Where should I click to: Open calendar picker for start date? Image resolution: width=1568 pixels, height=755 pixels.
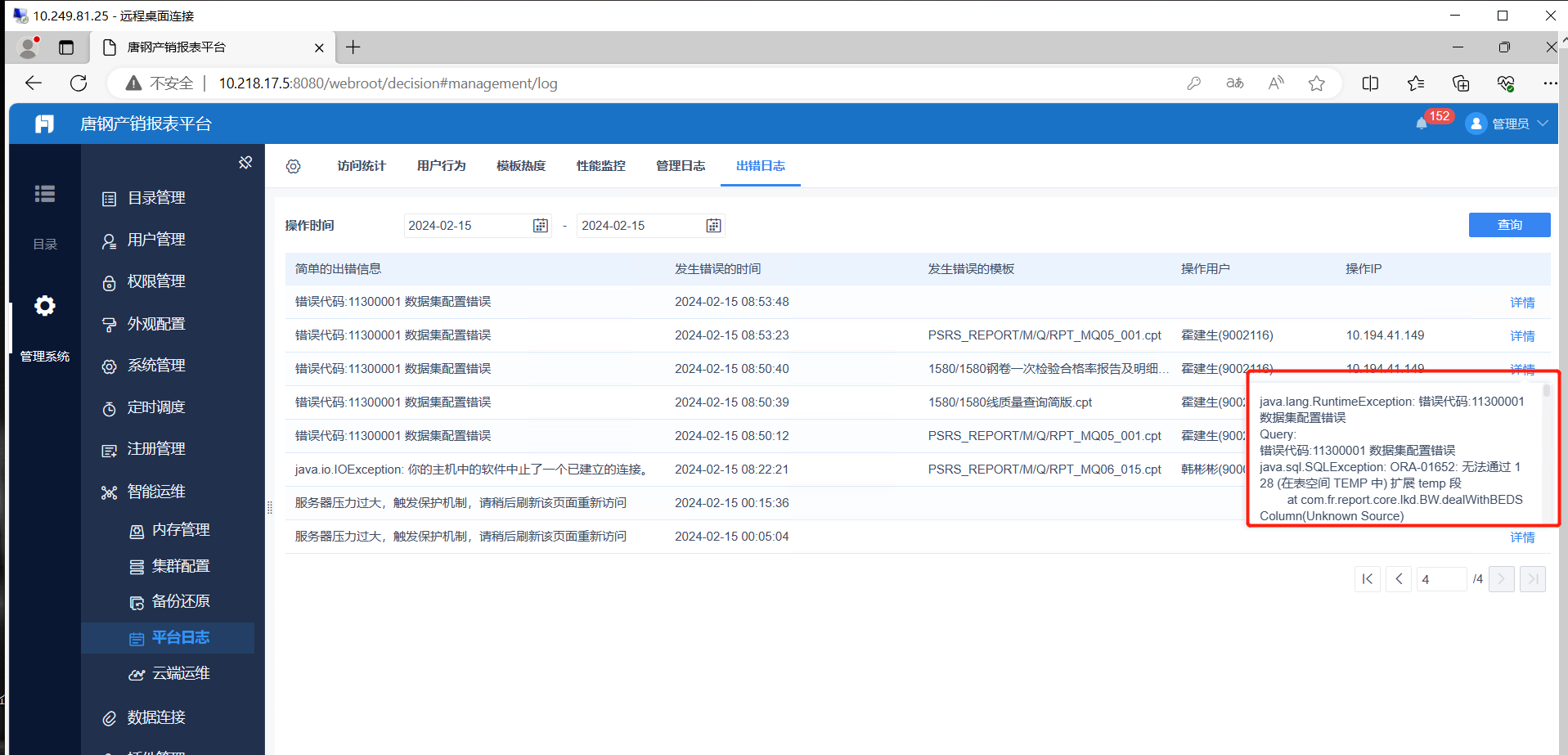[x=541, y=226]
